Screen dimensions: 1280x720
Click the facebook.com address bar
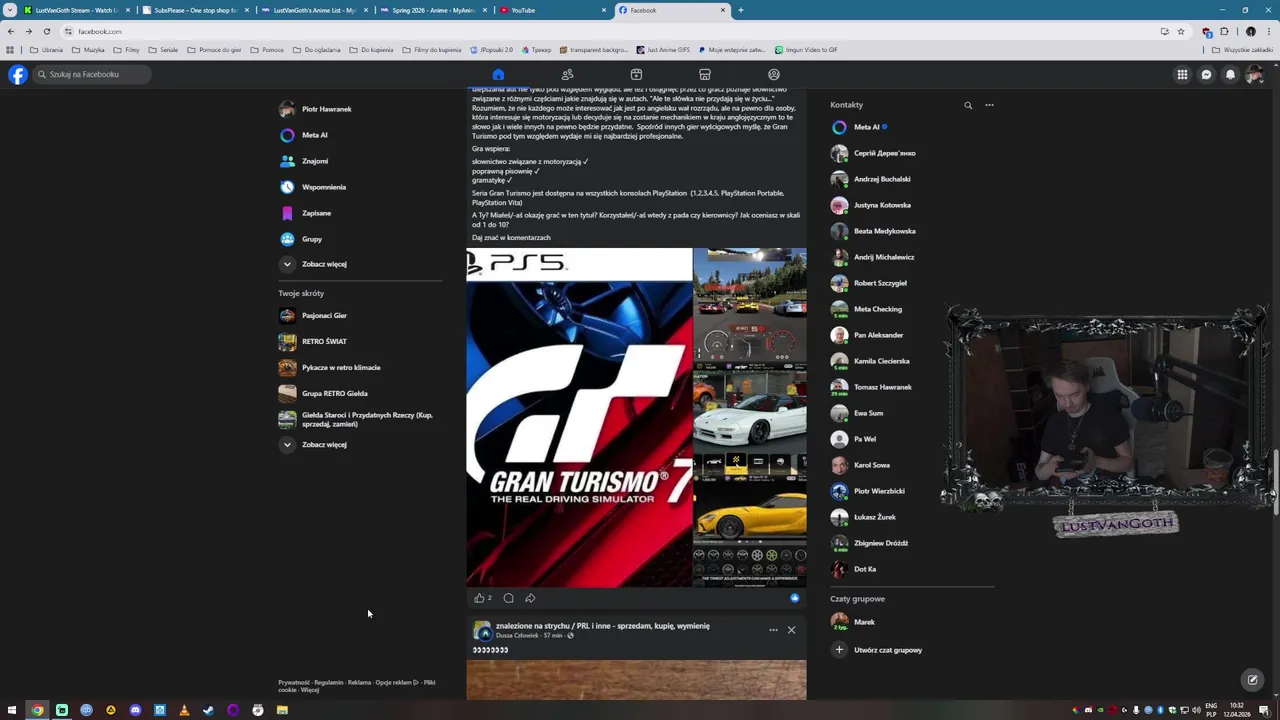600,31
